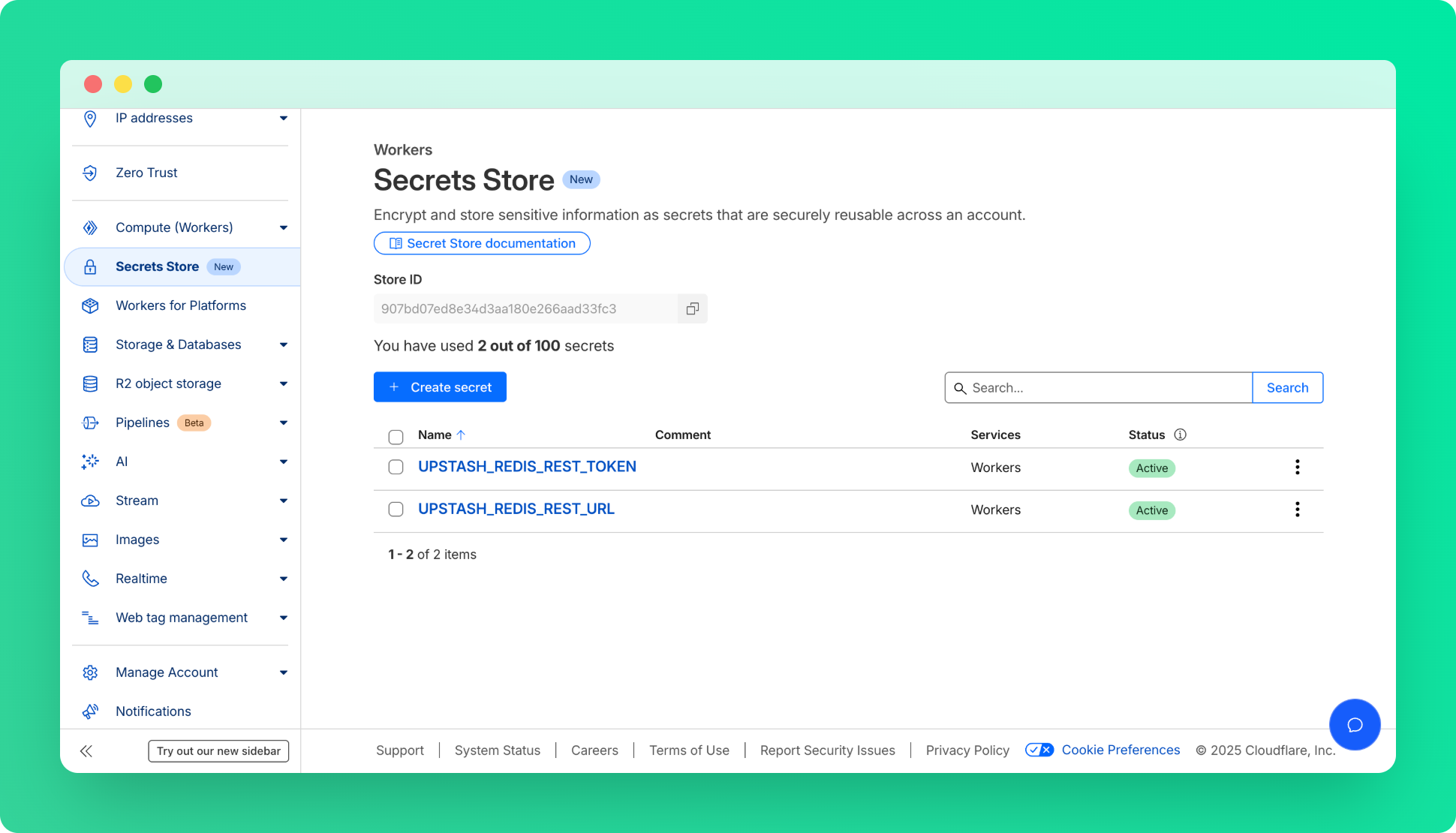
Task: Expand the Stream dropdown arrow
Action: (x=284, y=501)
